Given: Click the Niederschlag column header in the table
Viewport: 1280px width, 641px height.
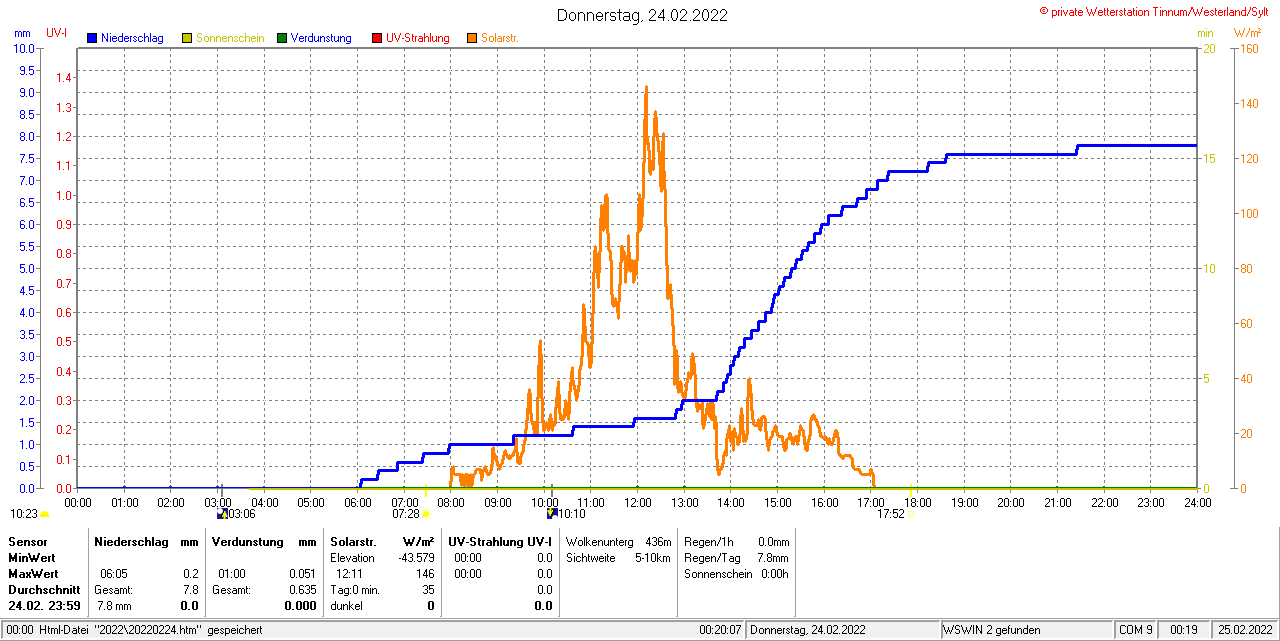Looking at the screenshot, I should pos(131,541).
